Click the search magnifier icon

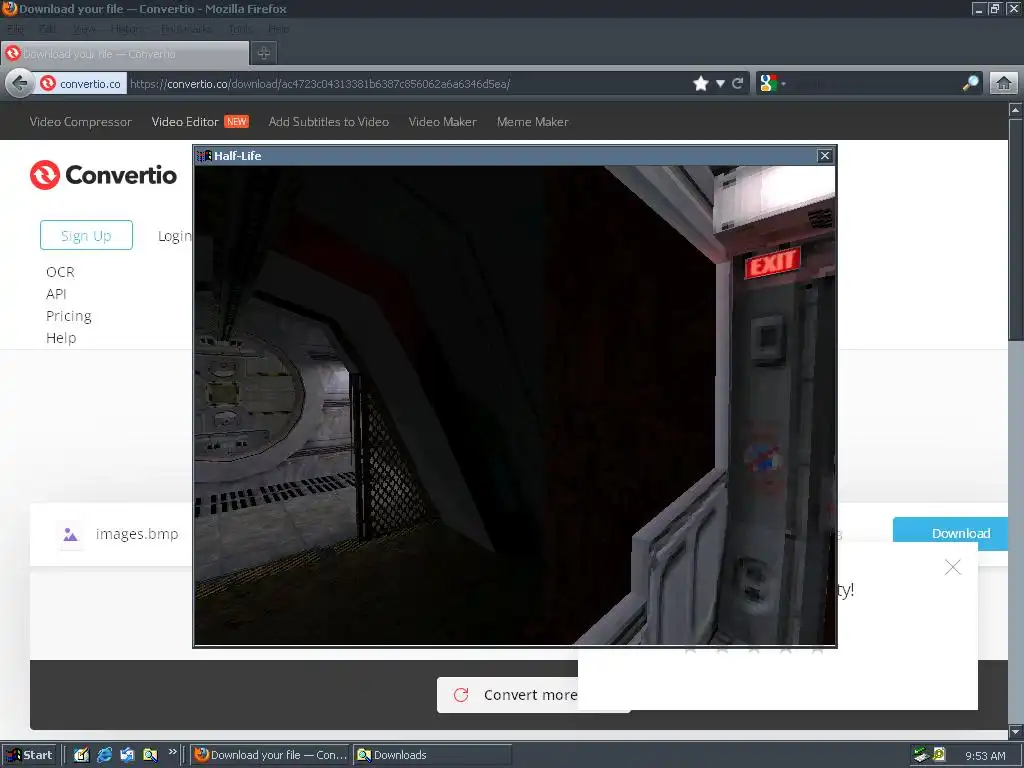point(971,84)
